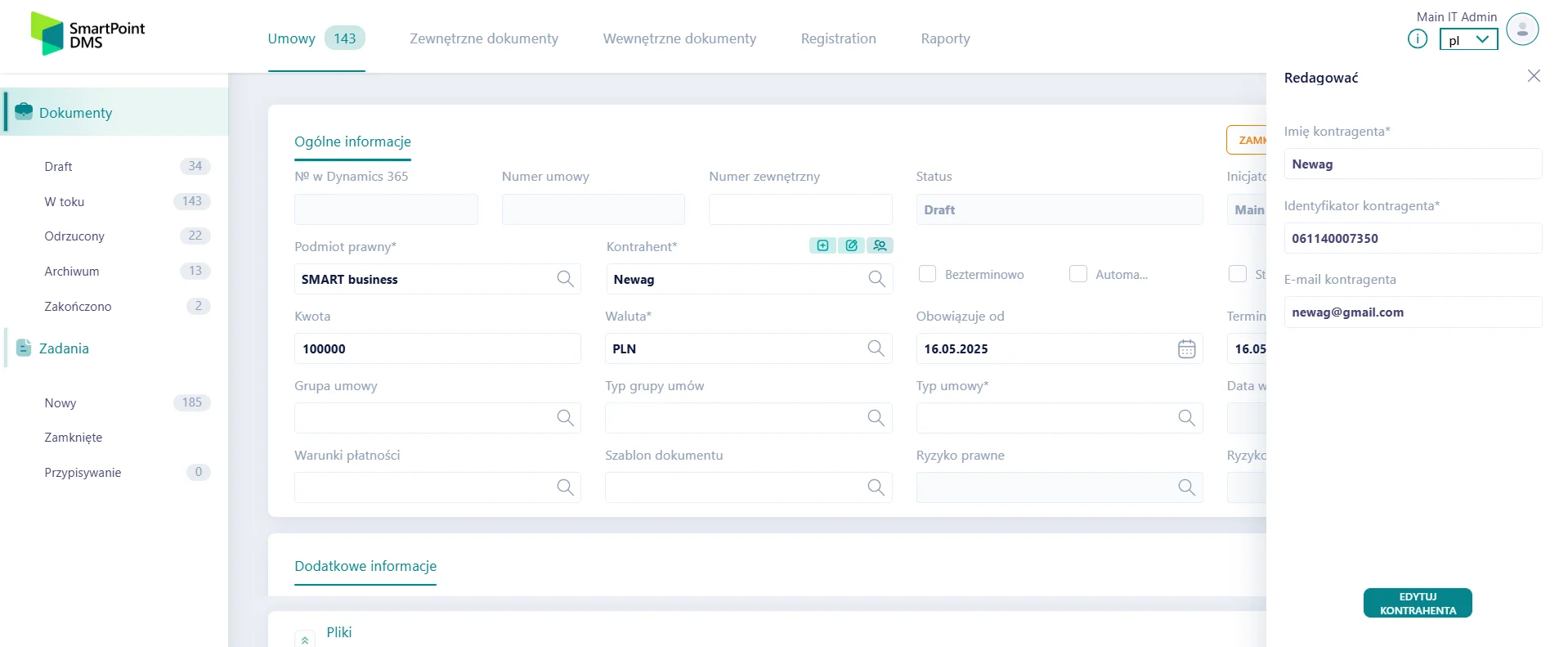Click the 34 count badge beside Draft
Image resolution: width=1568 pixels, height=647 pixels.
195,166
